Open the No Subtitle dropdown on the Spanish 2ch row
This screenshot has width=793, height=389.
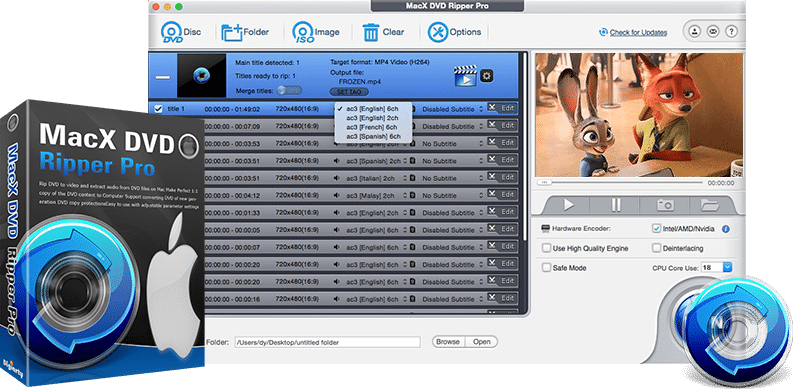pyautogui.click(x=453, y=161)
